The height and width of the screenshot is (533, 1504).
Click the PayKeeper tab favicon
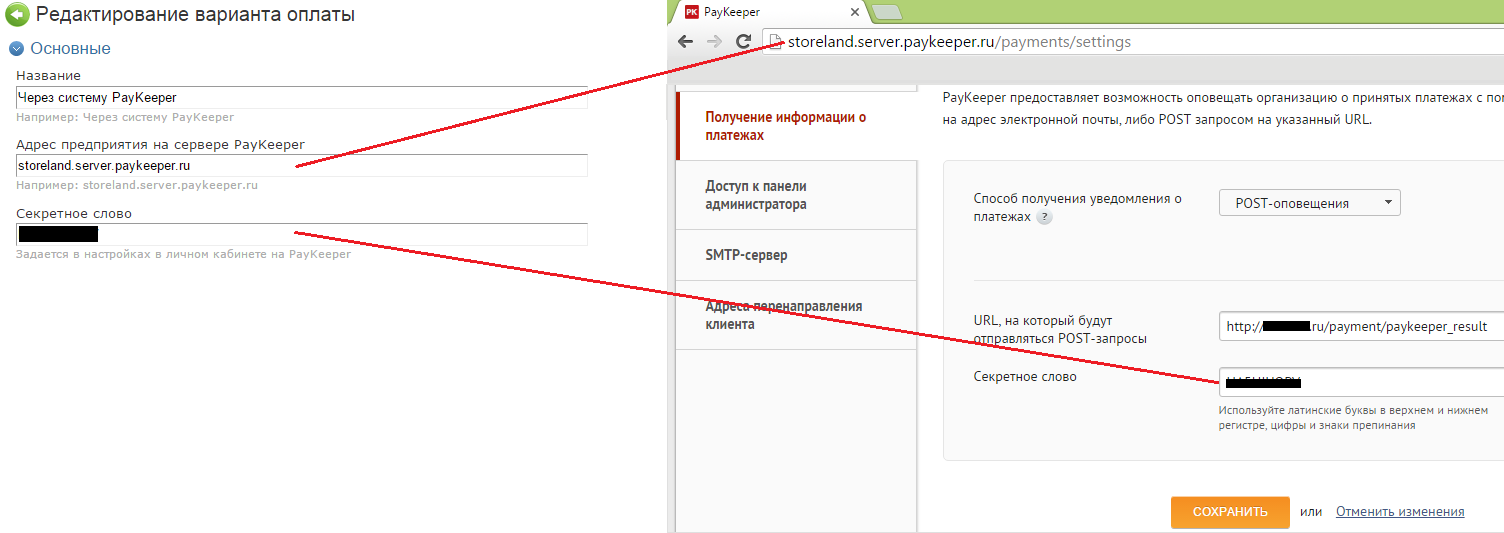tap(691, 12)
